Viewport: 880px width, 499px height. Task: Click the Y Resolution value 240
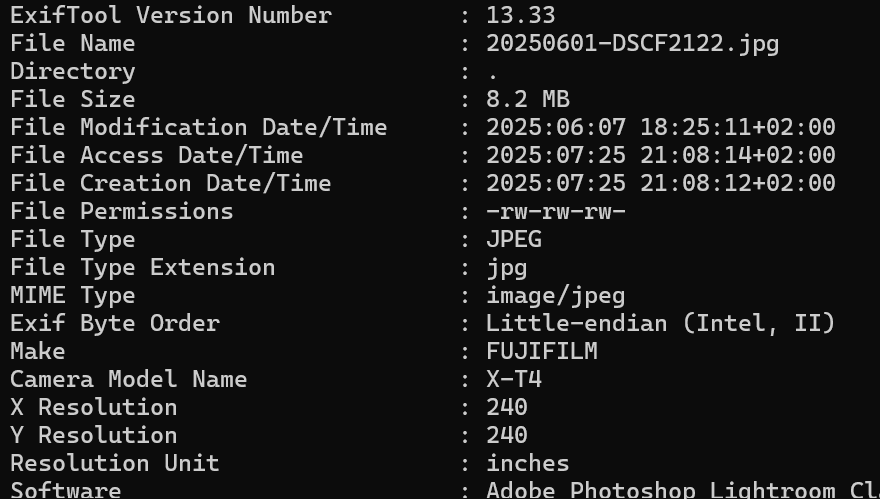(x=506, y=436)
